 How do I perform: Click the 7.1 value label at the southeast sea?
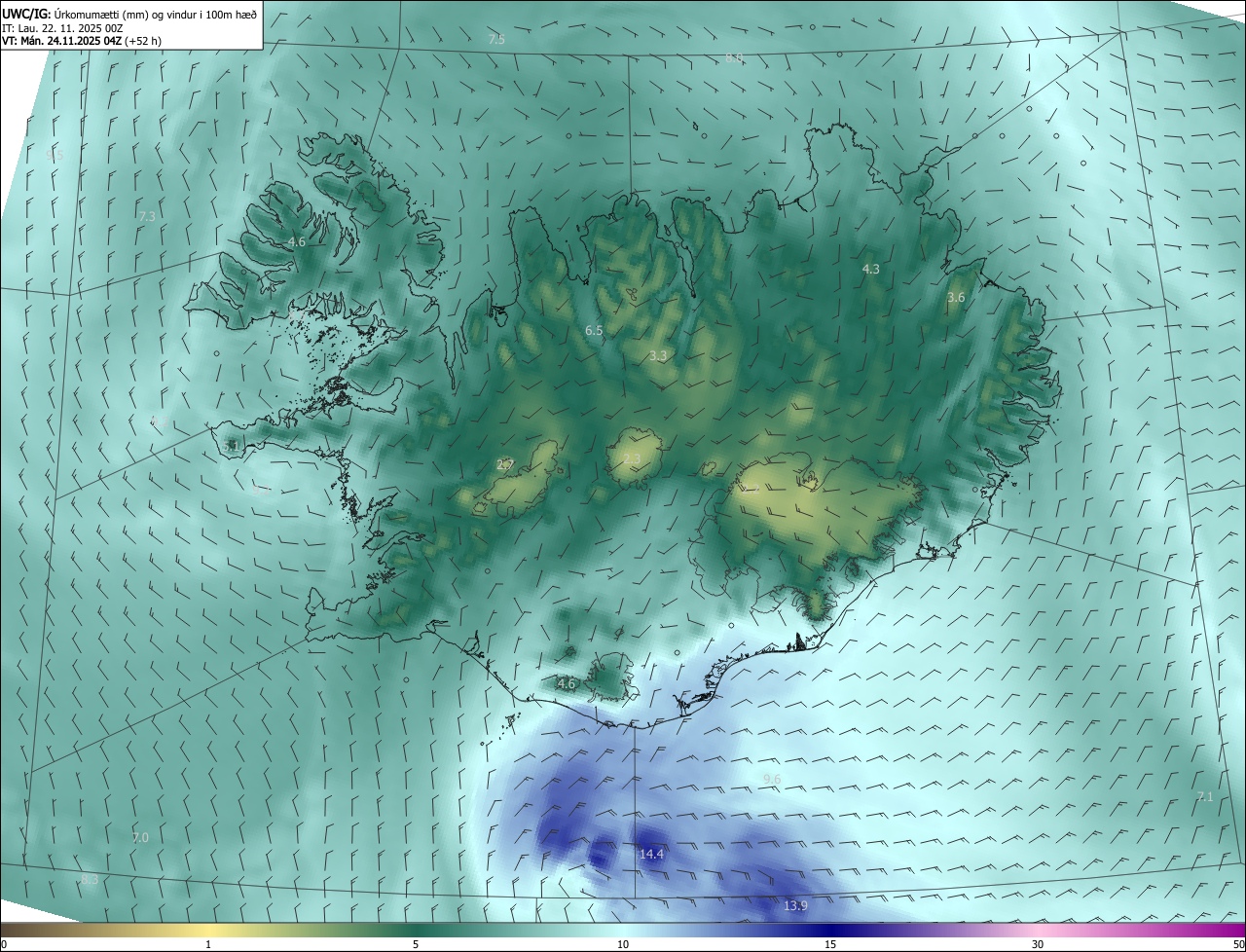[1205, 796]
